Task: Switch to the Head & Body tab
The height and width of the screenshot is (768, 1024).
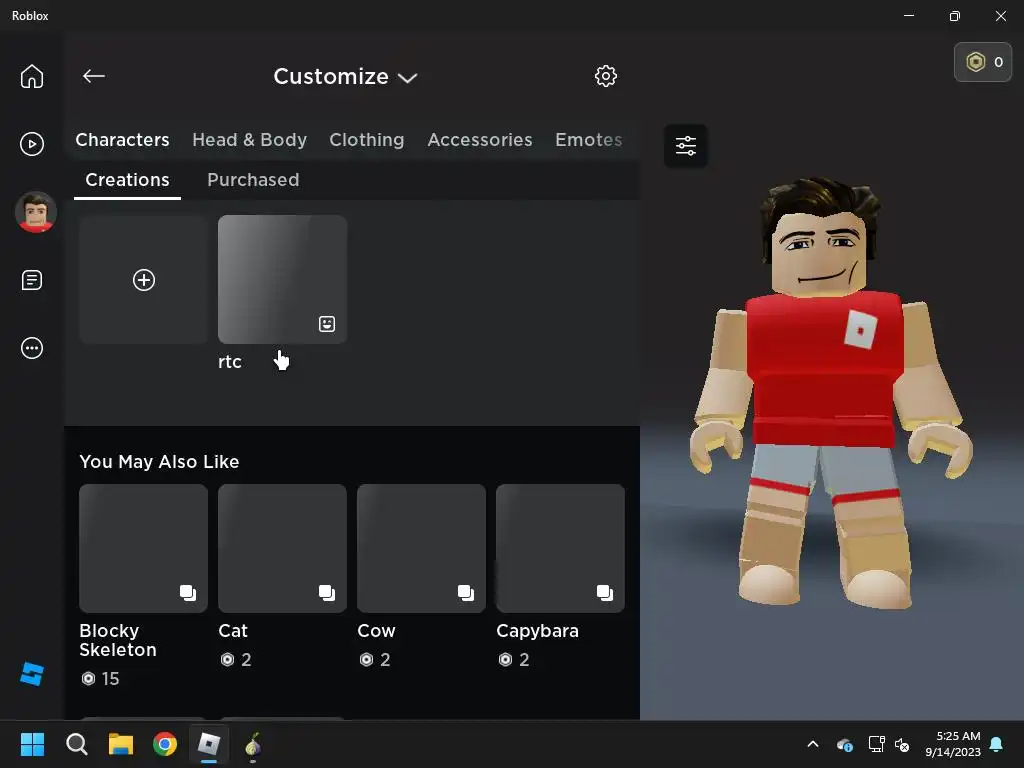Action: (x=249, y=140)
